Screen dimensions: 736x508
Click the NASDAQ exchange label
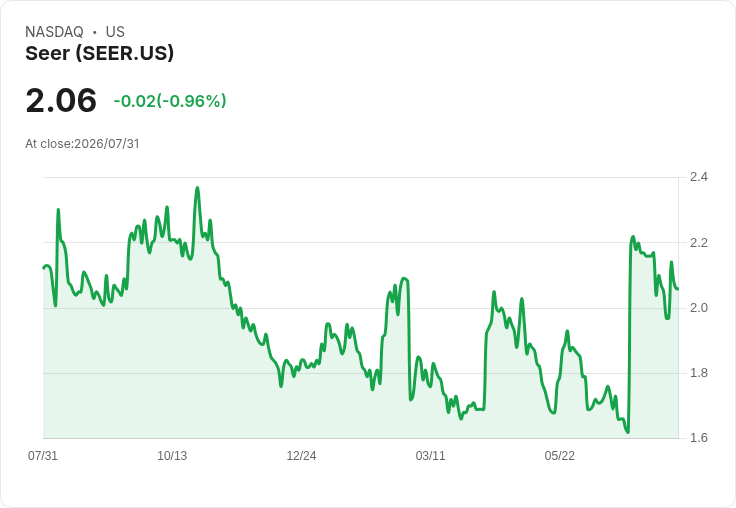coord(54,32)
